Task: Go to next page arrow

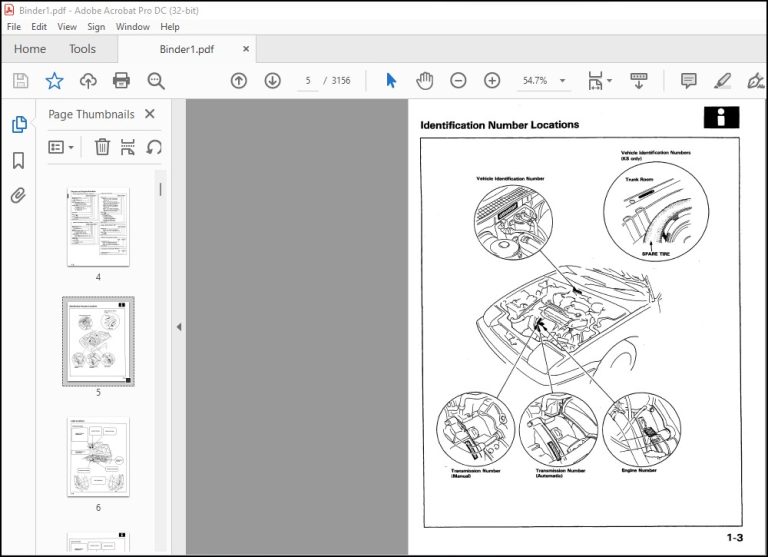Action: tap(272, 80)
